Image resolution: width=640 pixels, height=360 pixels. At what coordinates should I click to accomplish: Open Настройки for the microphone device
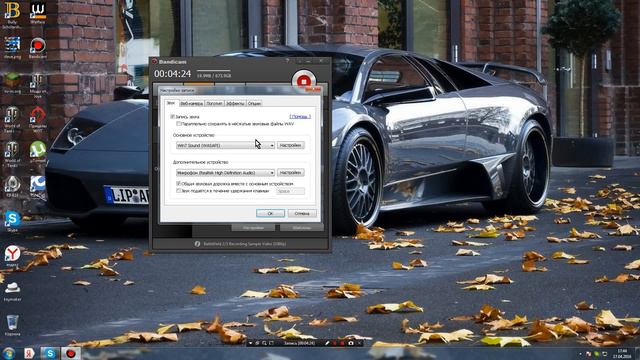click(x=291, y=173)
